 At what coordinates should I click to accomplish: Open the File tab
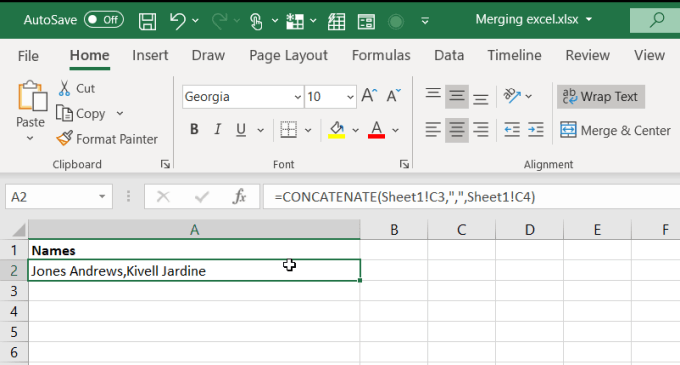coord(28,56)
